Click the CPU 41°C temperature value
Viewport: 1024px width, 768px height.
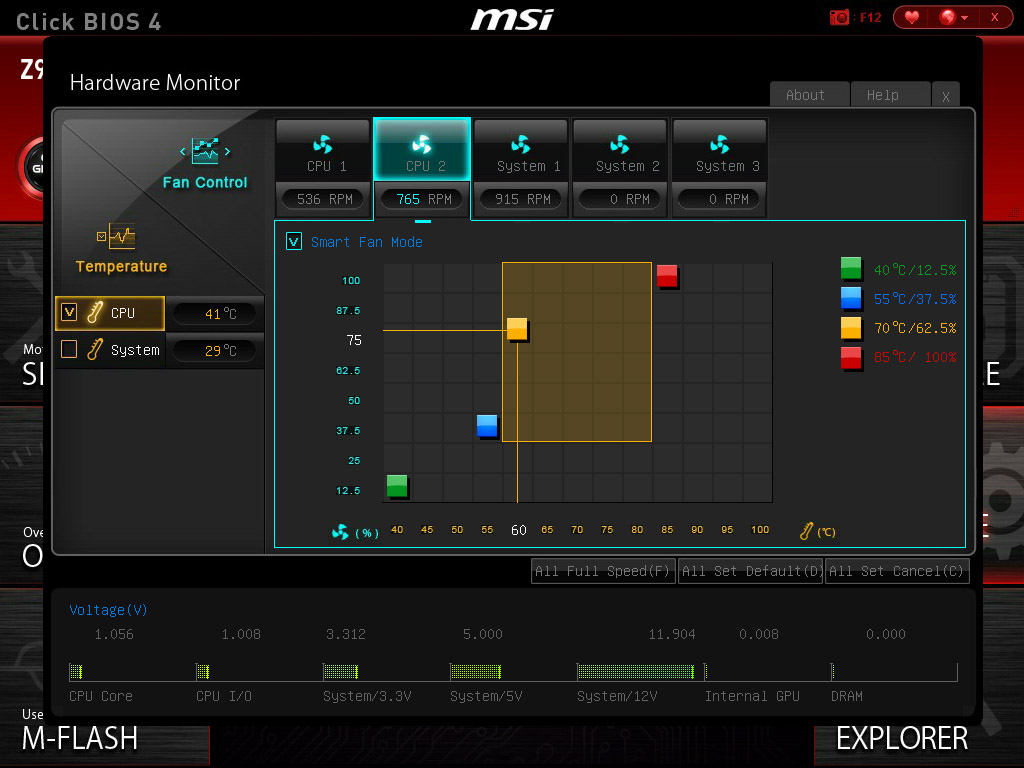pos(216,313)
